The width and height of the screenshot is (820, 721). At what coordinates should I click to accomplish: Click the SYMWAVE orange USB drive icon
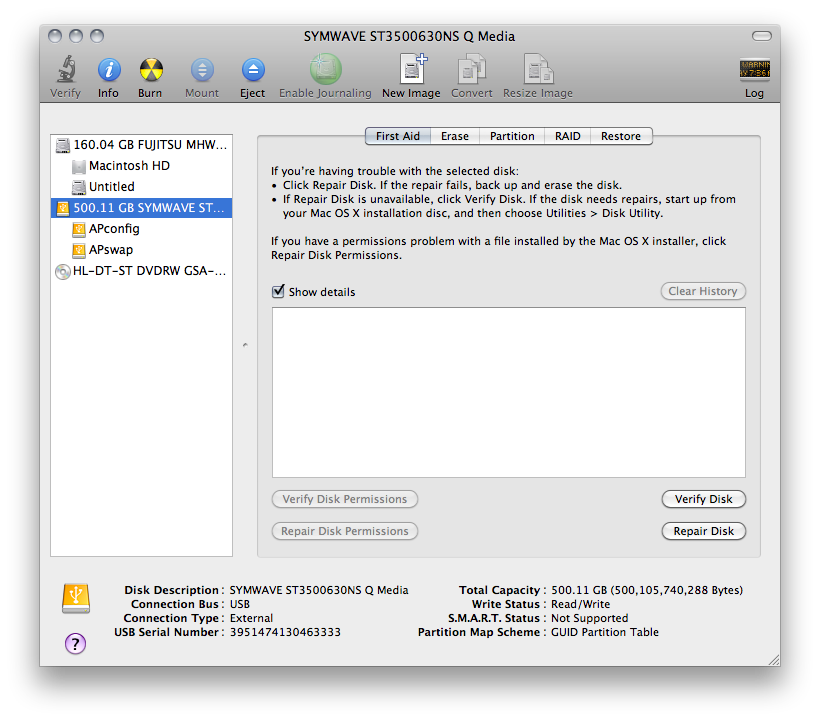63,208
